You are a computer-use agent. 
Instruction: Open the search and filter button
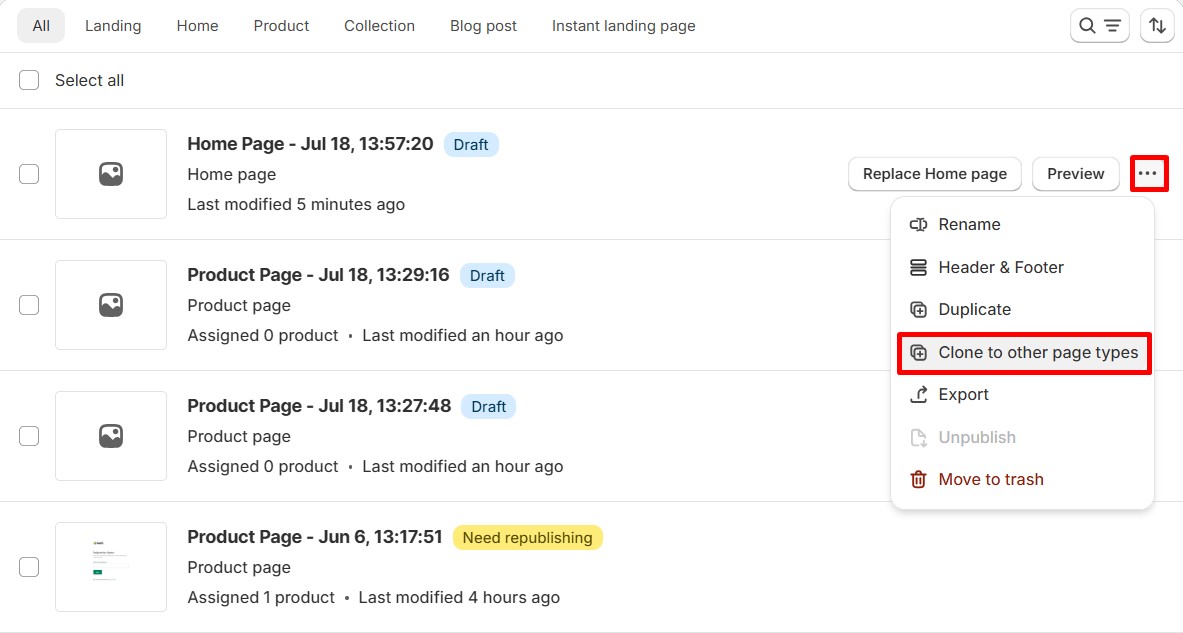pos(1100,26)
